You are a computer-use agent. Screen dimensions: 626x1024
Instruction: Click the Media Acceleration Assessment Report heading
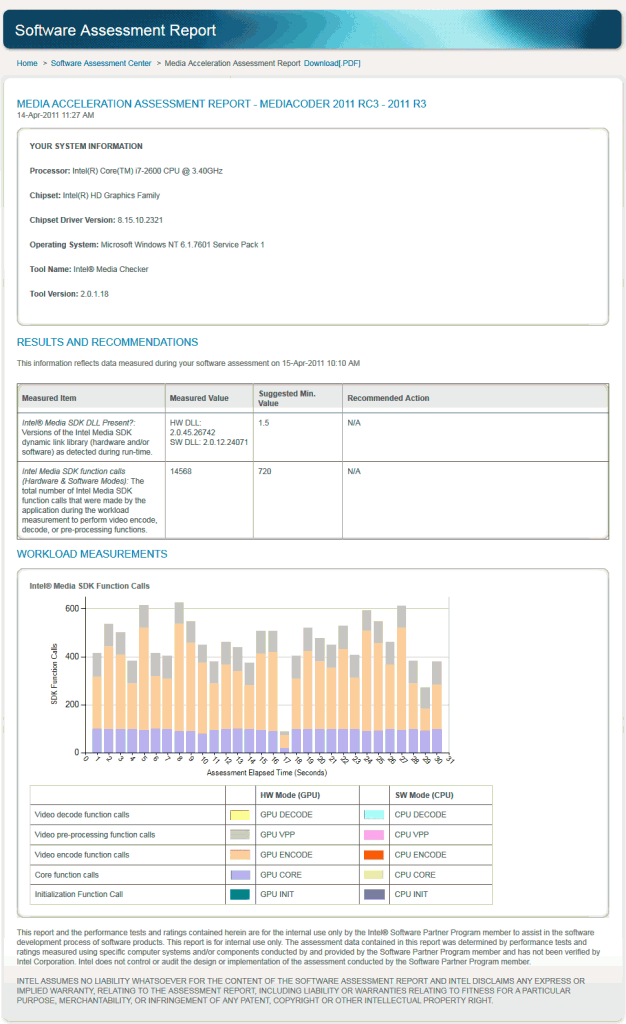tap(221, 104)
